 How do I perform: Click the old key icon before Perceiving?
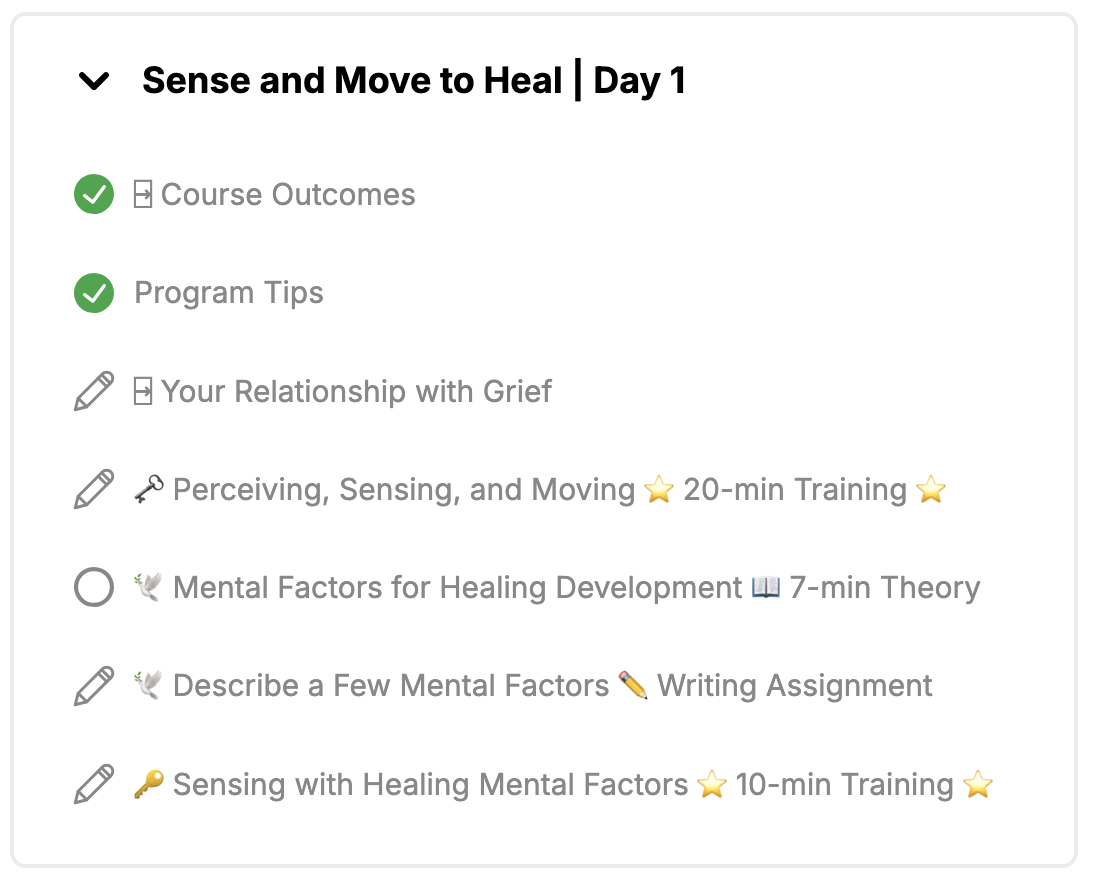coord(149,489)
